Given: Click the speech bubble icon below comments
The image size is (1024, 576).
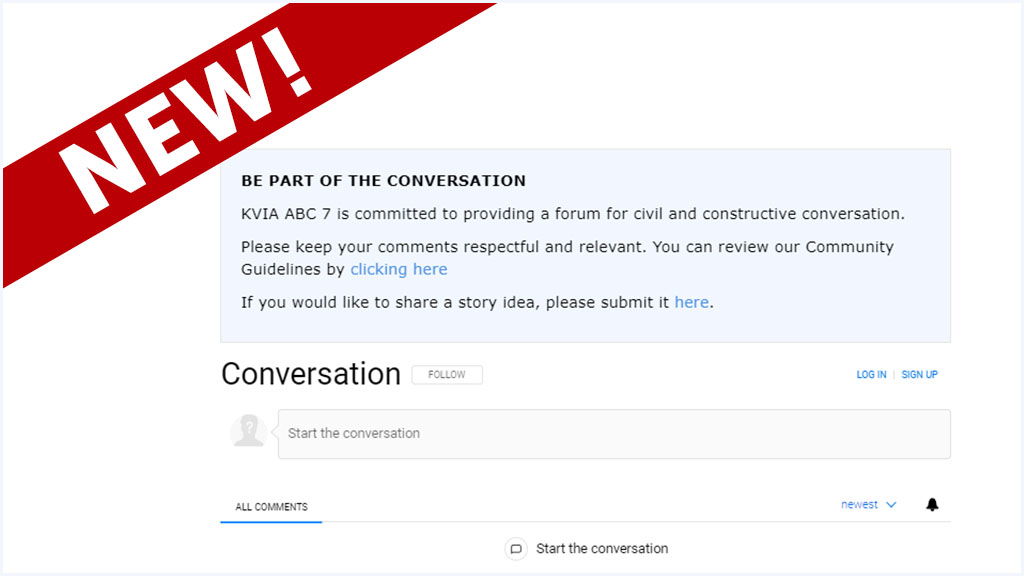Looking at the screenshot, I should [516, 549].
